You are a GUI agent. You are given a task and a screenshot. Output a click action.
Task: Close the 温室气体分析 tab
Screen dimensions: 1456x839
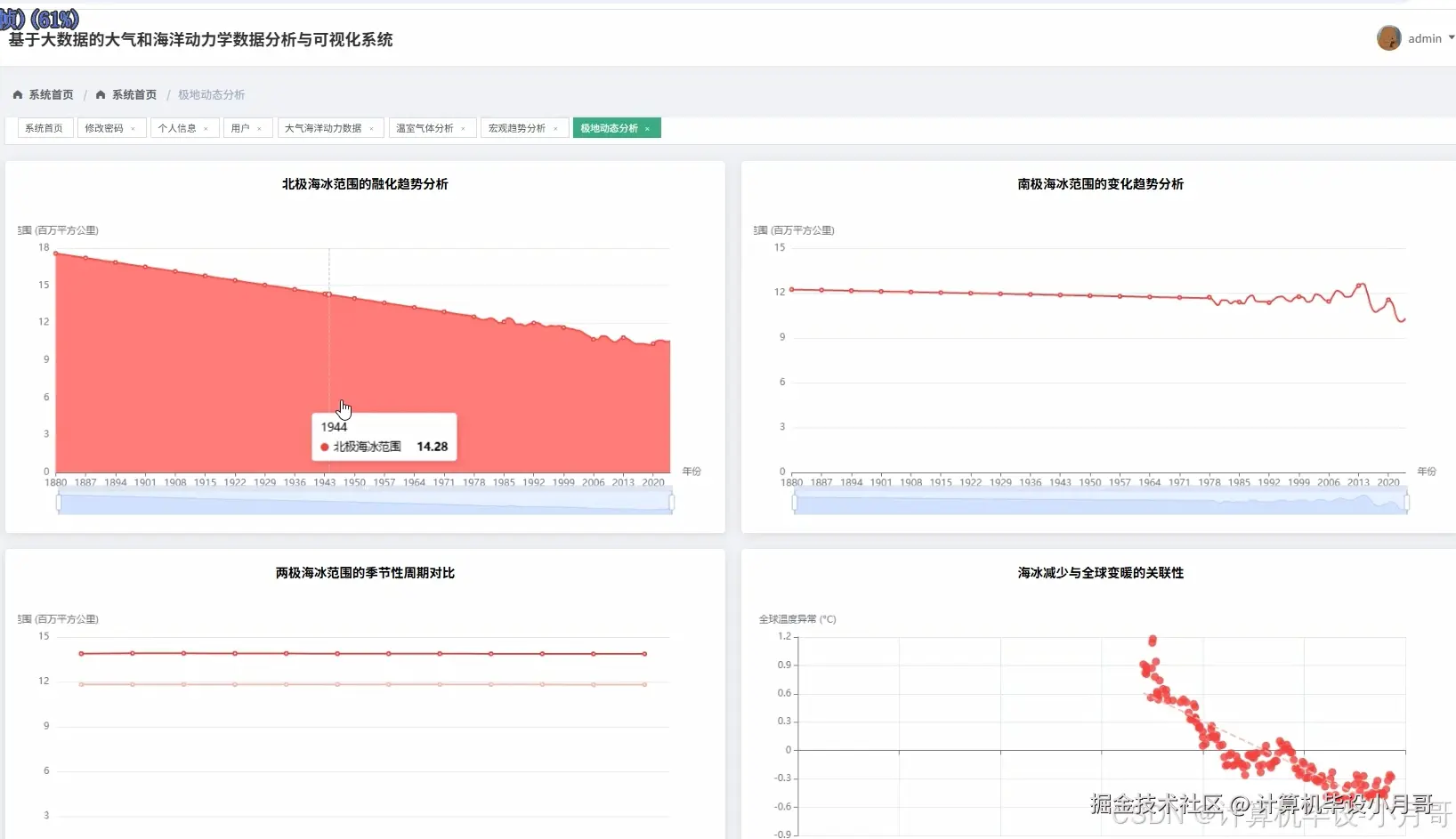(464, 129)
